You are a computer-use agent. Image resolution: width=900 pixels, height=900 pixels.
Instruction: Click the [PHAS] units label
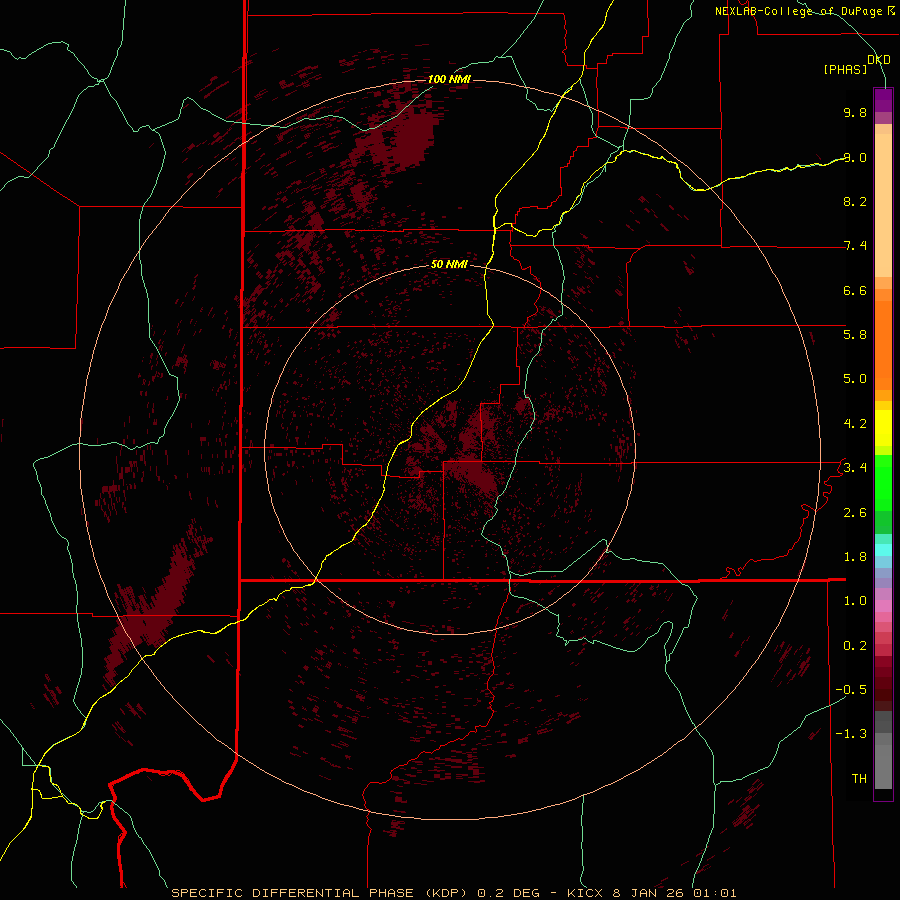point(845,70)
